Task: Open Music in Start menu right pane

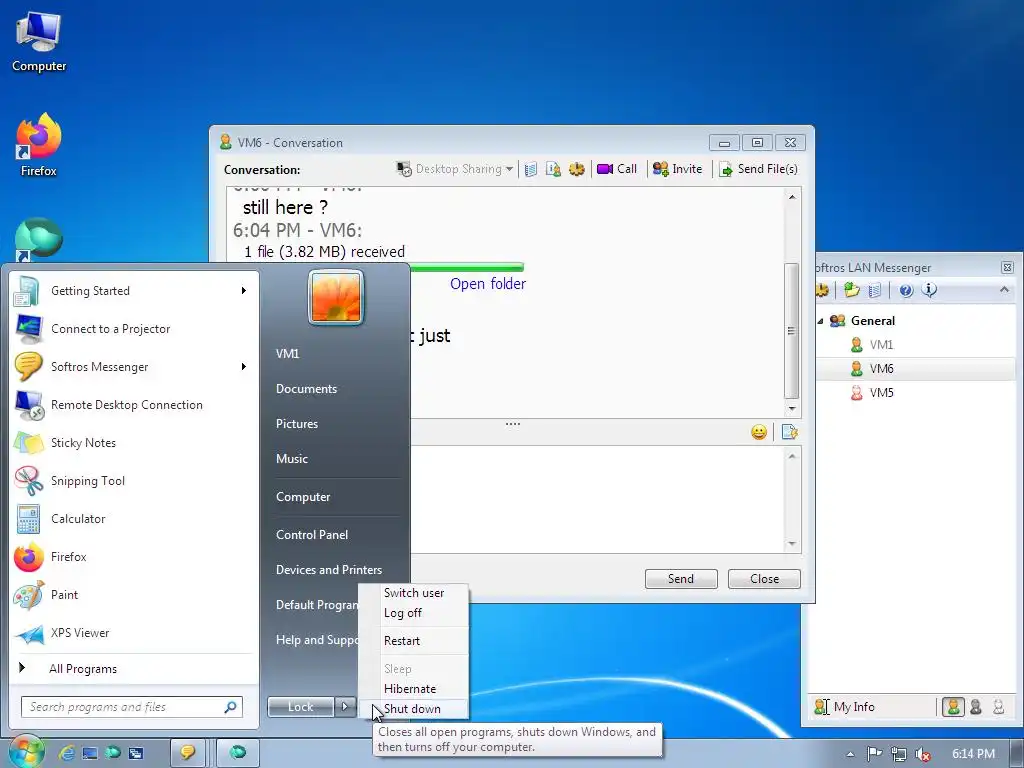Action: pyautogui.click(x=291, y=458)
